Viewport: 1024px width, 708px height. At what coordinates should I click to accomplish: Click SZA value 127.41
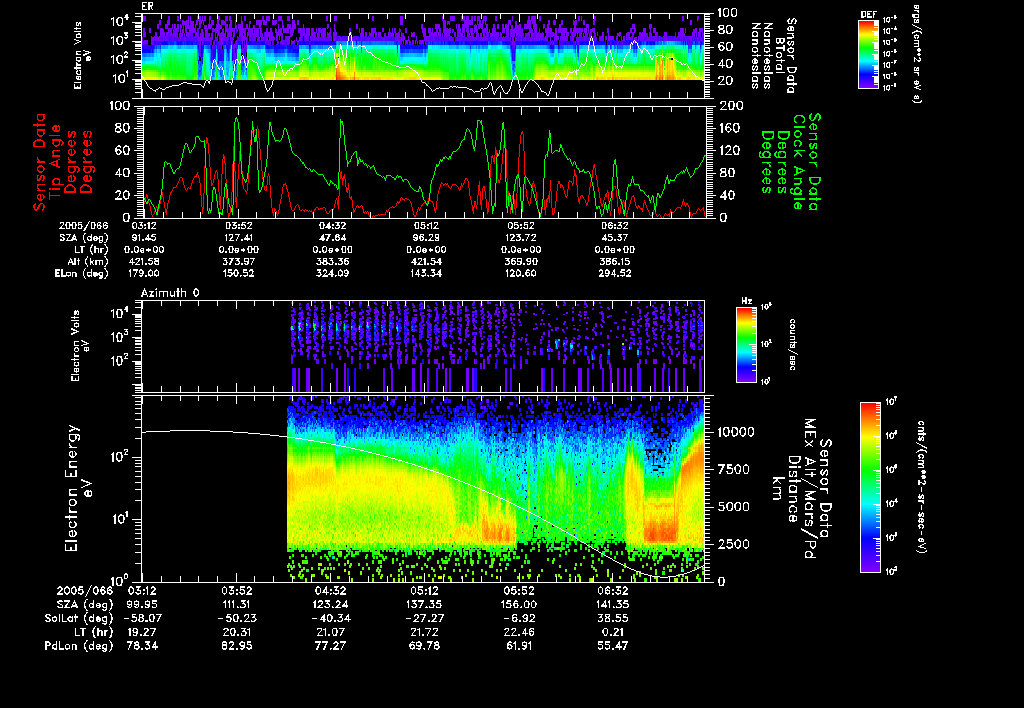[x=238, y=238]
